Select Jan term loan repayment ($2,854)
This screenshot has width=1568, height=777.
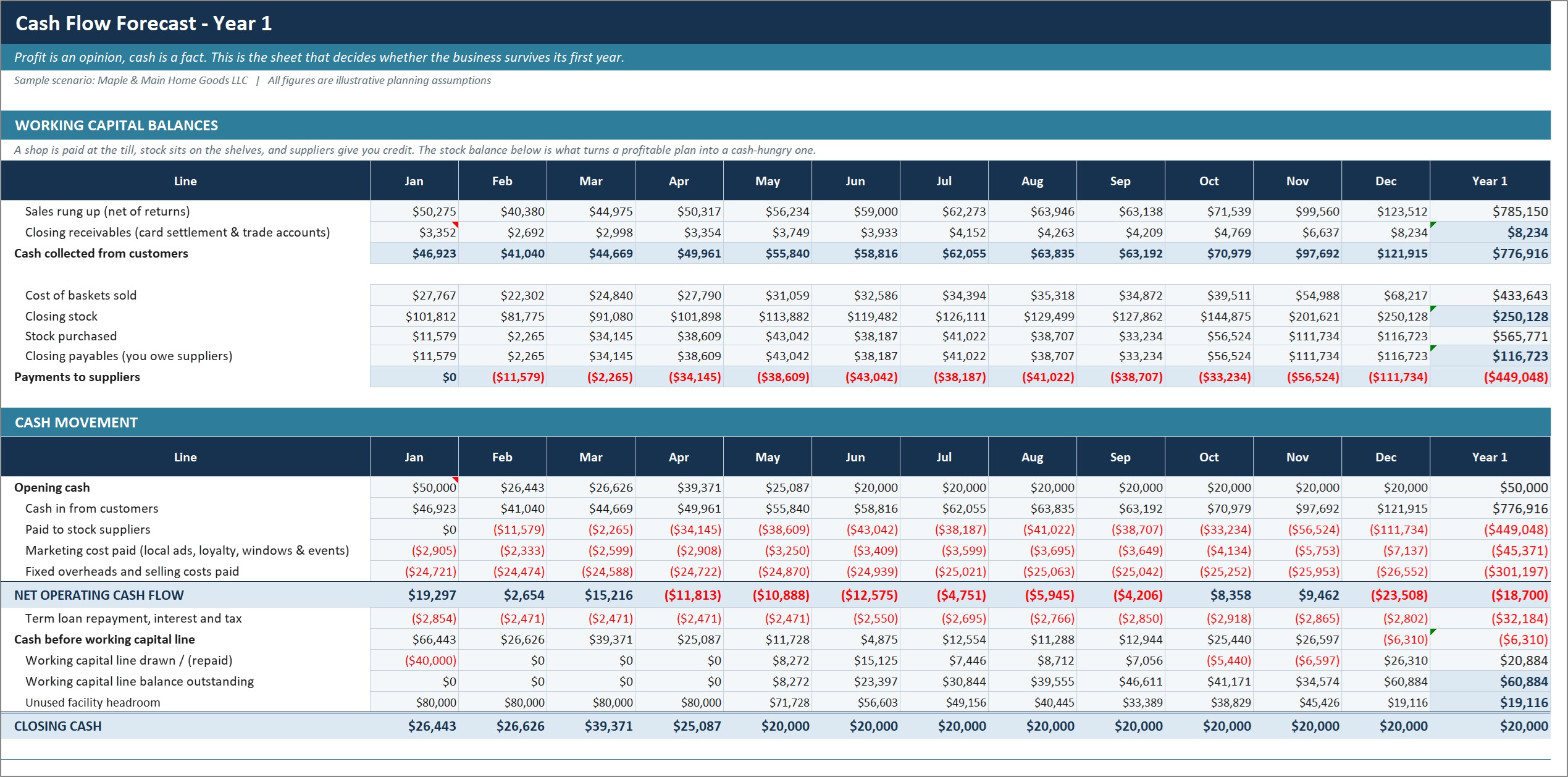(414, 618)
